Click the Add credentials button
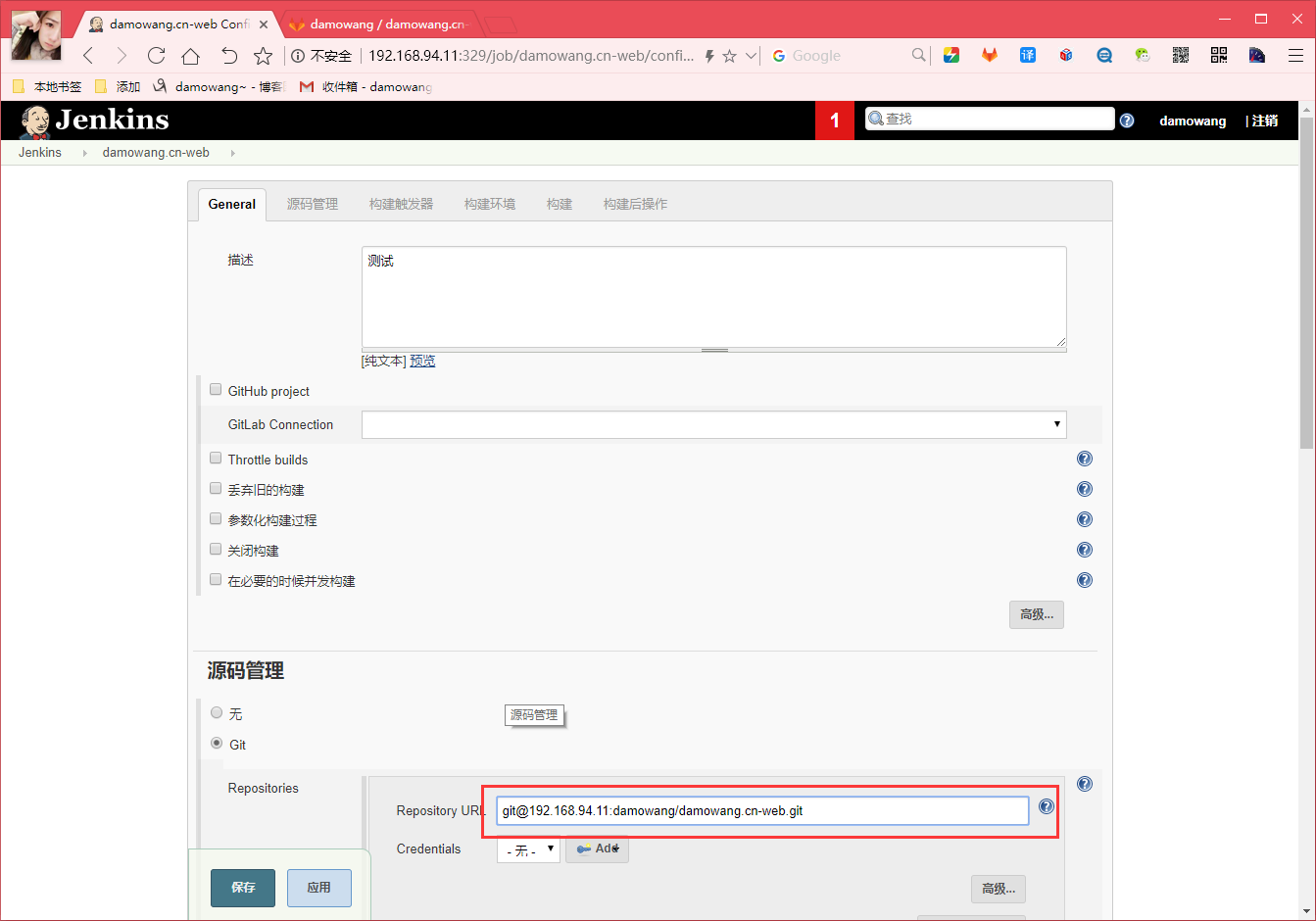Screen dimensions: 1316x921 (598, 849)
